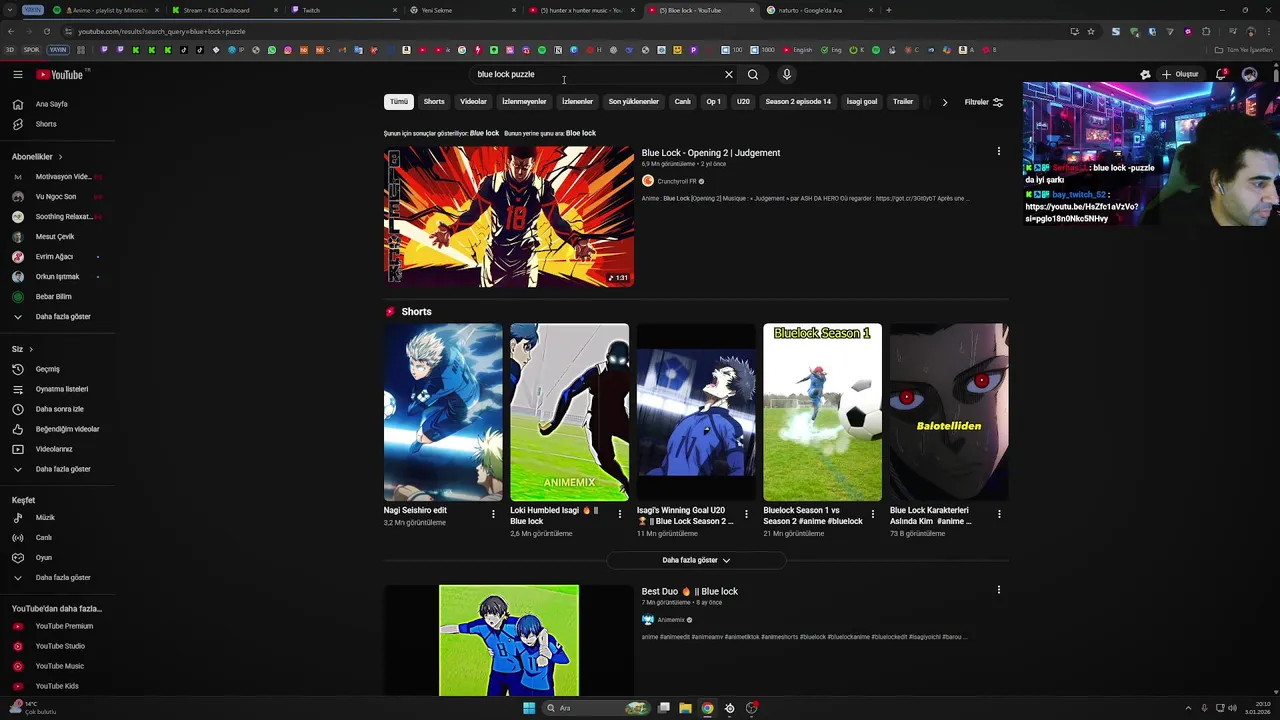This screenshot has height=720, width=1280.
Task: Show hidden system tray icons
Action: [1188, 708]
